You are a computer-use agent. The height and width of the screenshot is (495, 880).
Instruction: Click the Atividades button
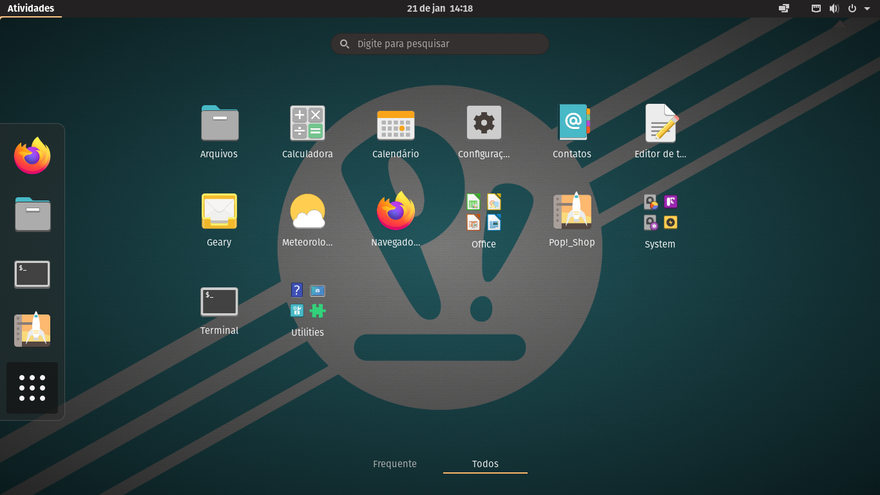31,8
